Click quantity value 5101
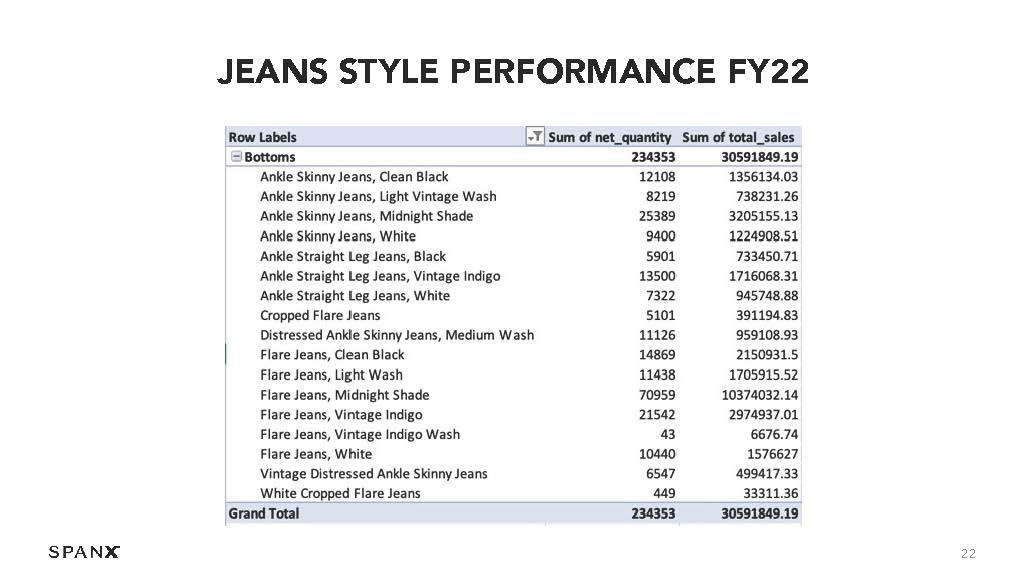Image resolution: width=1027 pixels, height=578 pixels. click(660, 315)
